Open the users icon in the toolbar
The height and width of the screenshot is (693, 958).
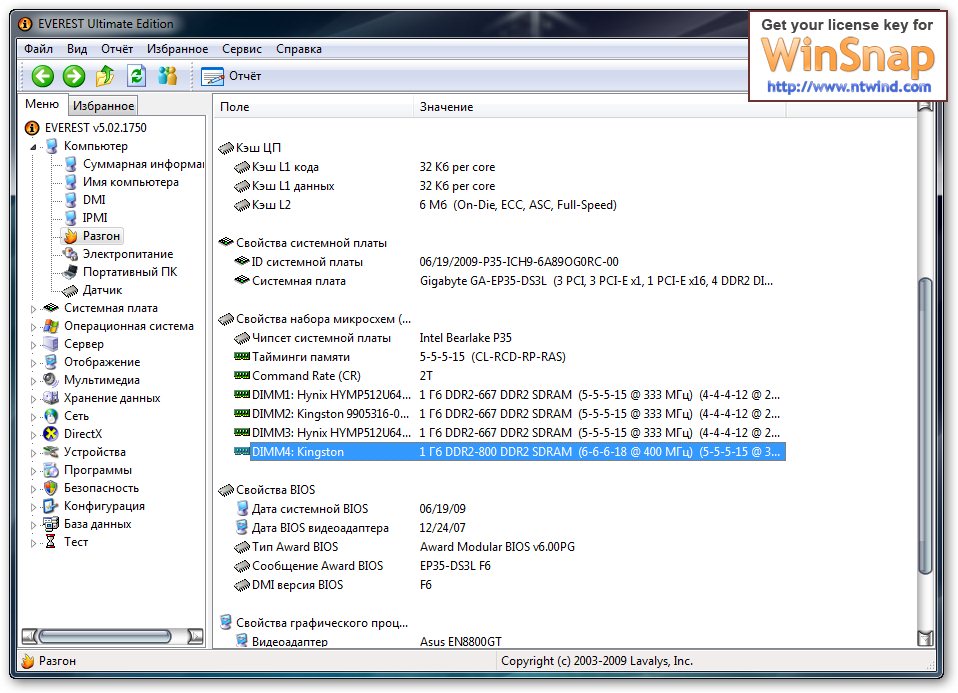[167, 76]
